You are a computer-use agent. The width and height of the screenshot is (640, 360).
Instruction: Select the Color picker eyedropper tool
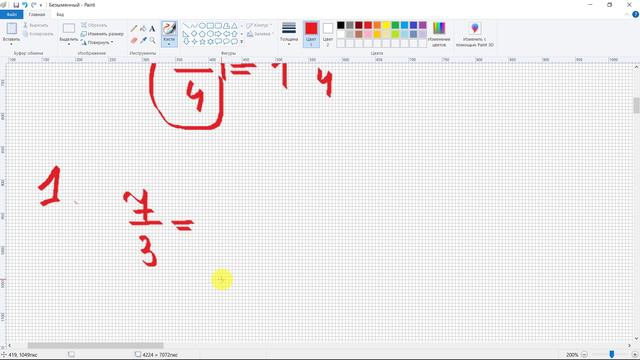(x=143, y=40)
